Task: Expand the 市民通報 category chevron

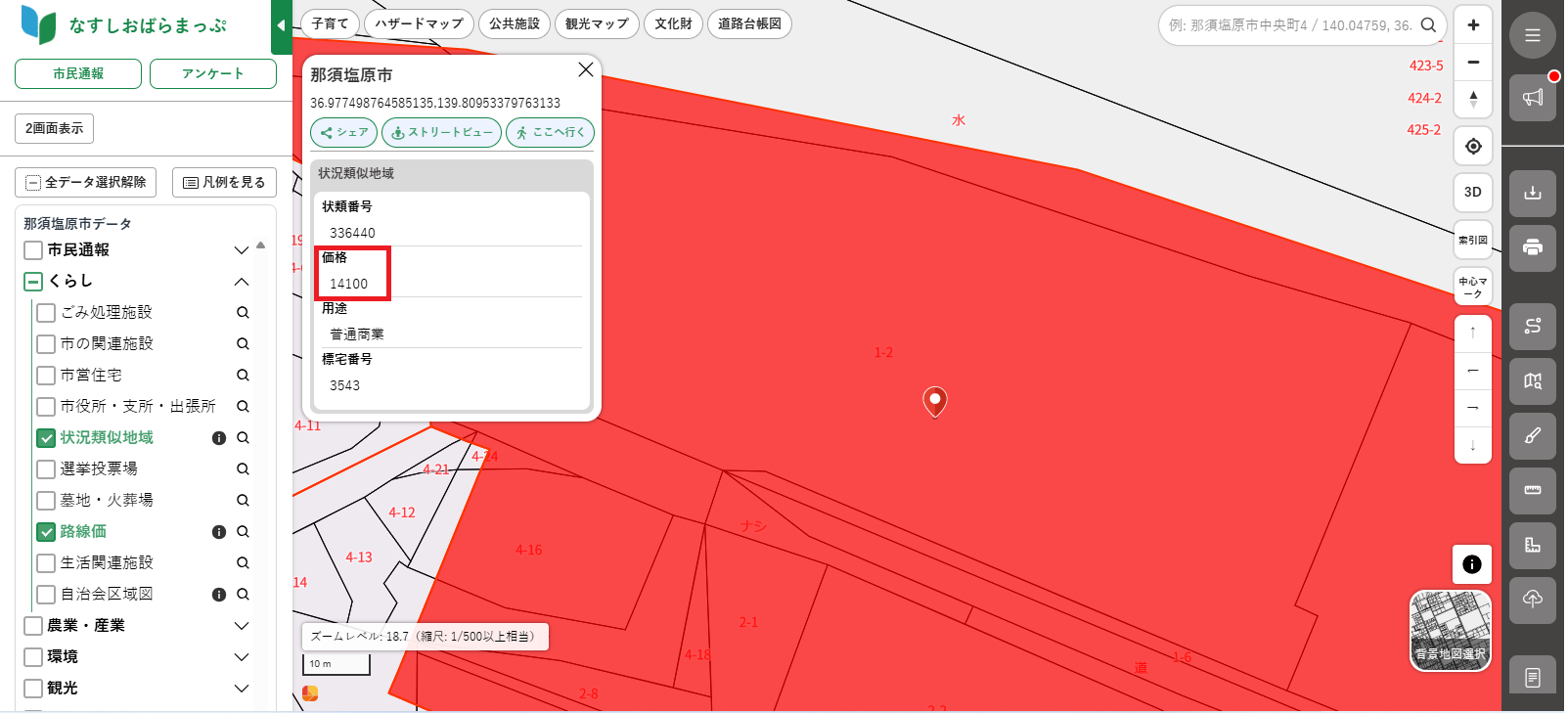Action: pos(242,250)
